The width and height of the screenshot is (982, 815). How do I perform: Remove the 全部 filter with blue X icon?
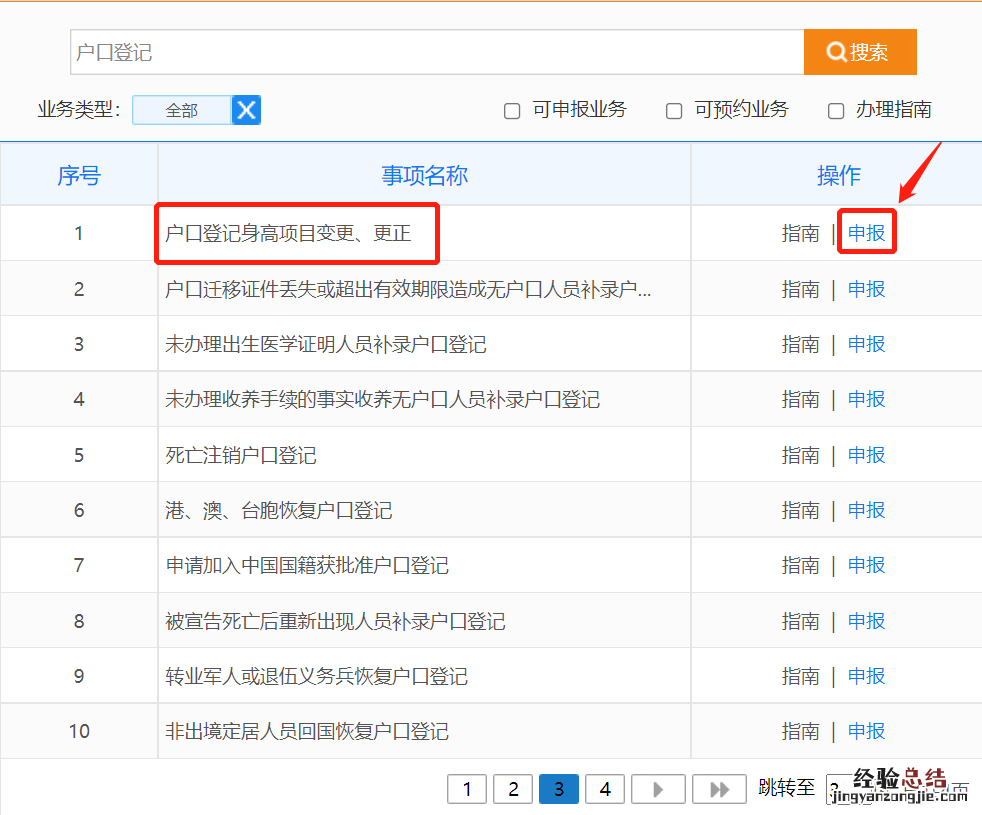click(x=246, y=110)
